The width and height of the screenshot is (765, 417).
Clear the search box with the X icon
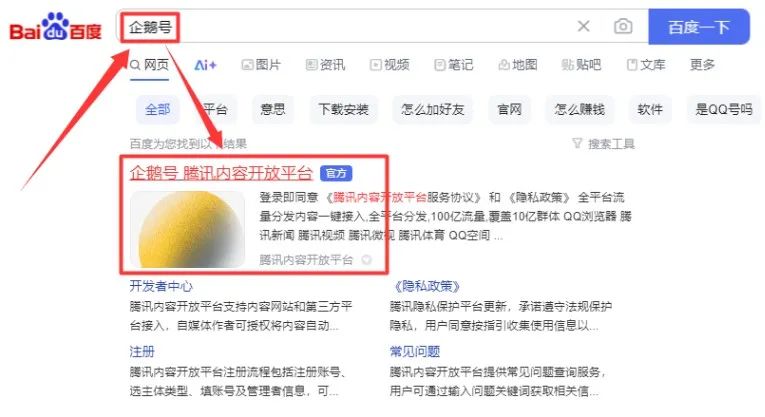click(x=584, y=26)
